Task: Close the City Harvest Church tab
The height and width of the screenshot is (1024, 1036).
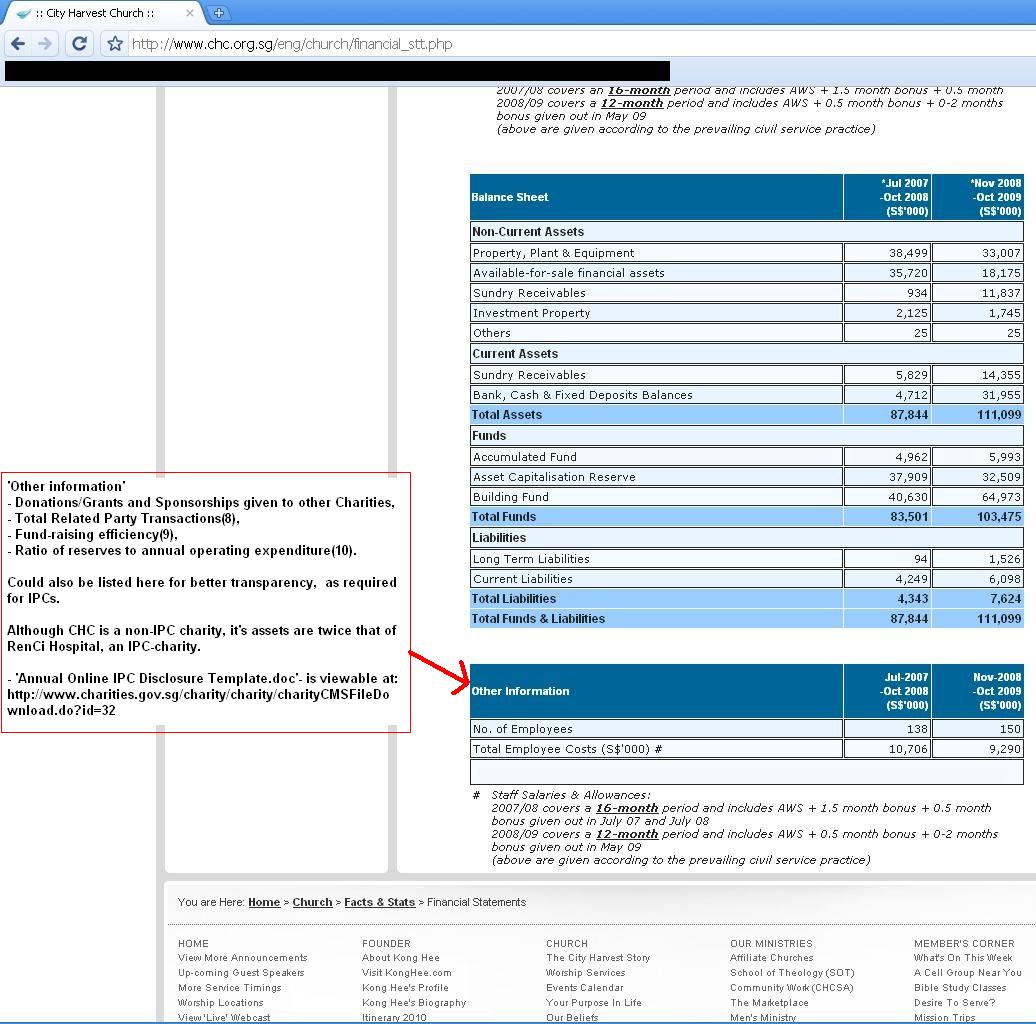Action: 190,13
